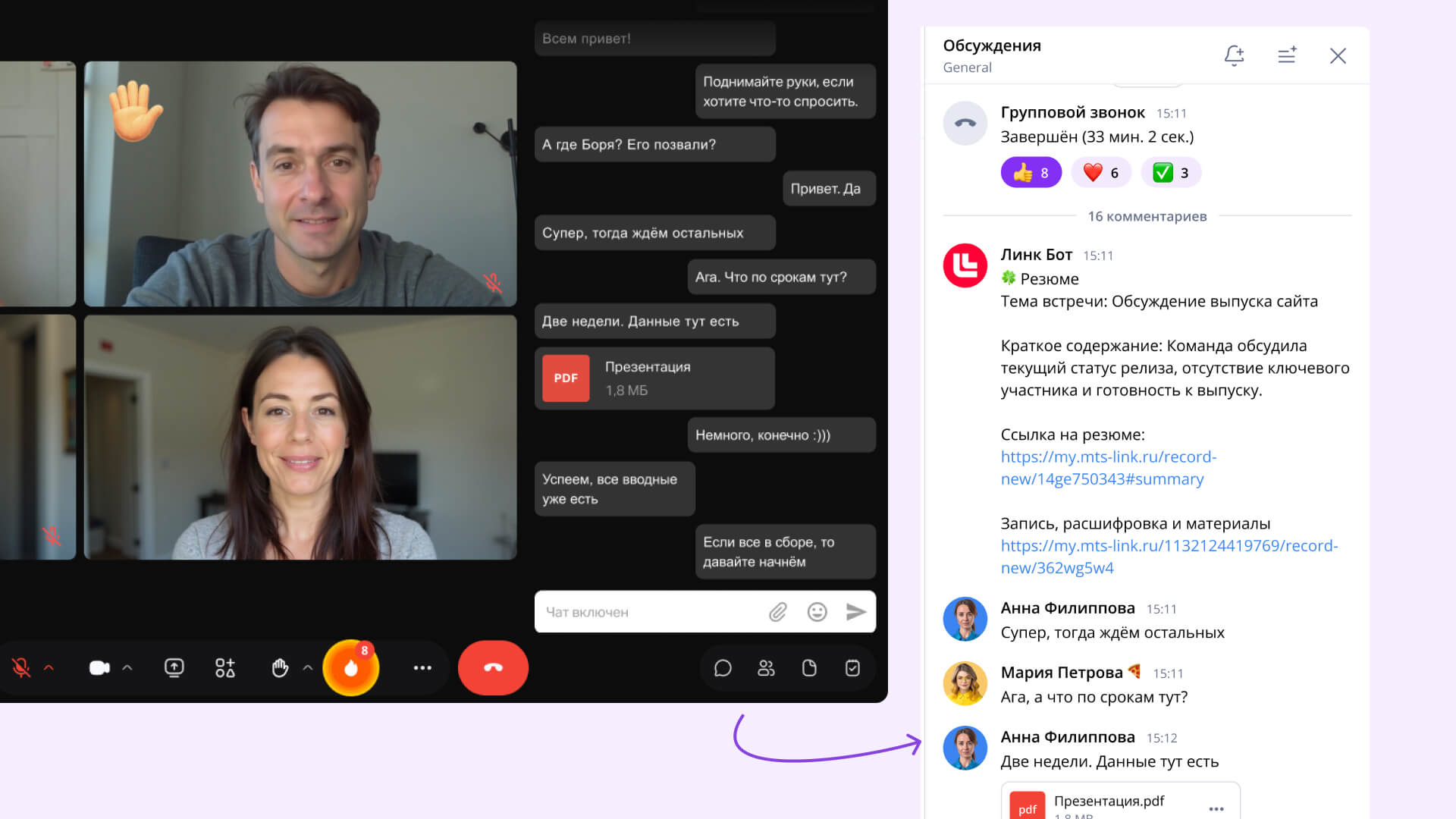Expand microphone options red chevron
The width and height of the screenshot is (1456, 819).
(49, 668)
